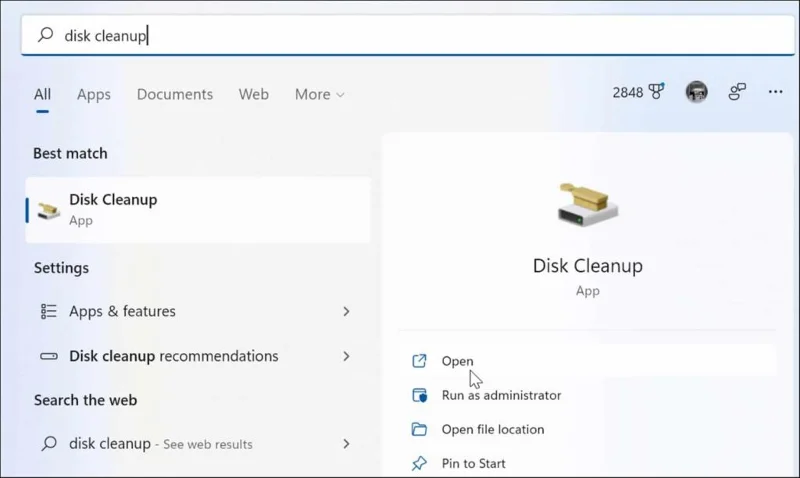Open the rewards trophy icon
The height and width of the screenshot is (478, 800).
point(656,91)
